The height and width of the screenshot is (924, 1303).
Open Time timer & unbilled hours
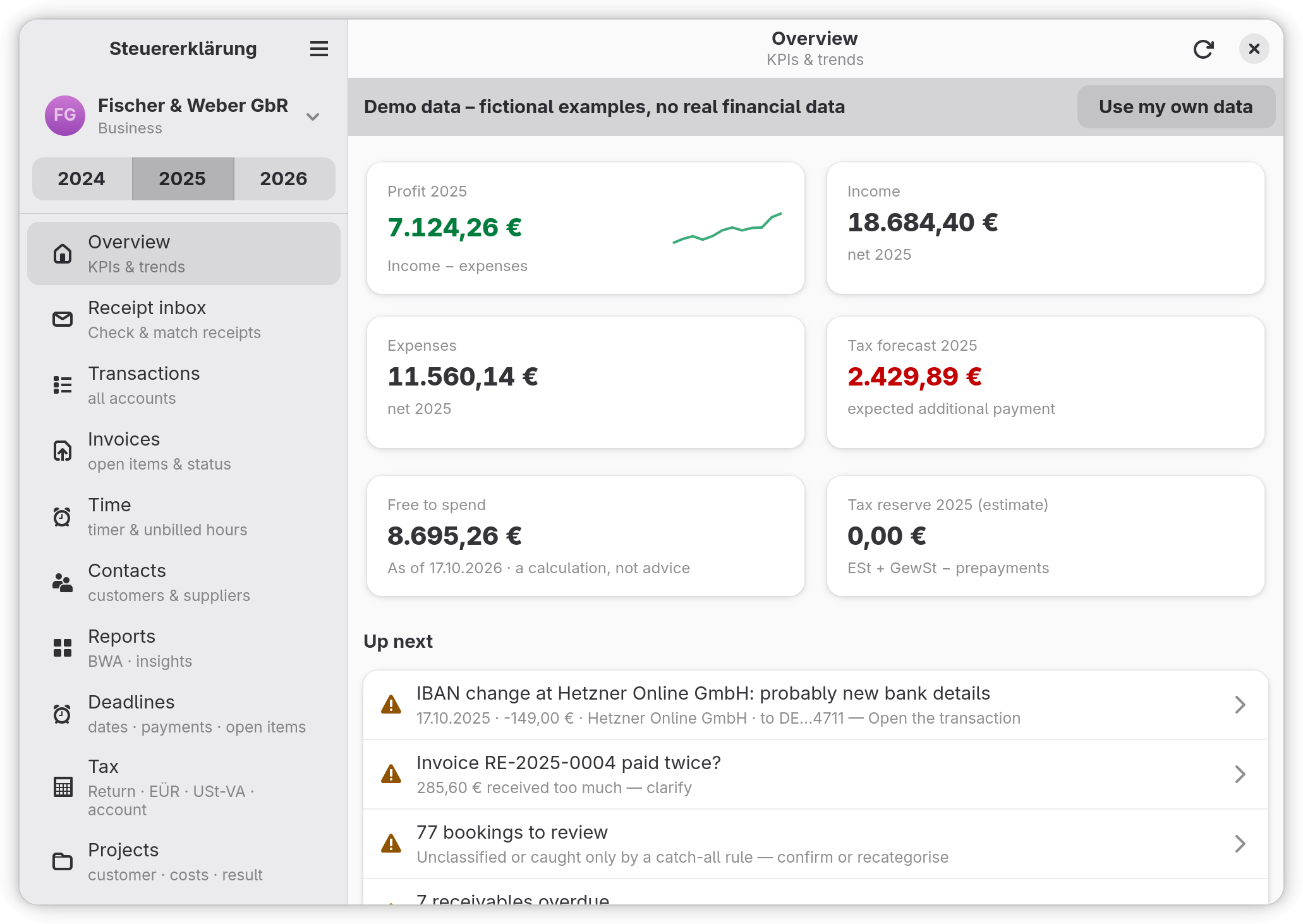click(184, 516)
